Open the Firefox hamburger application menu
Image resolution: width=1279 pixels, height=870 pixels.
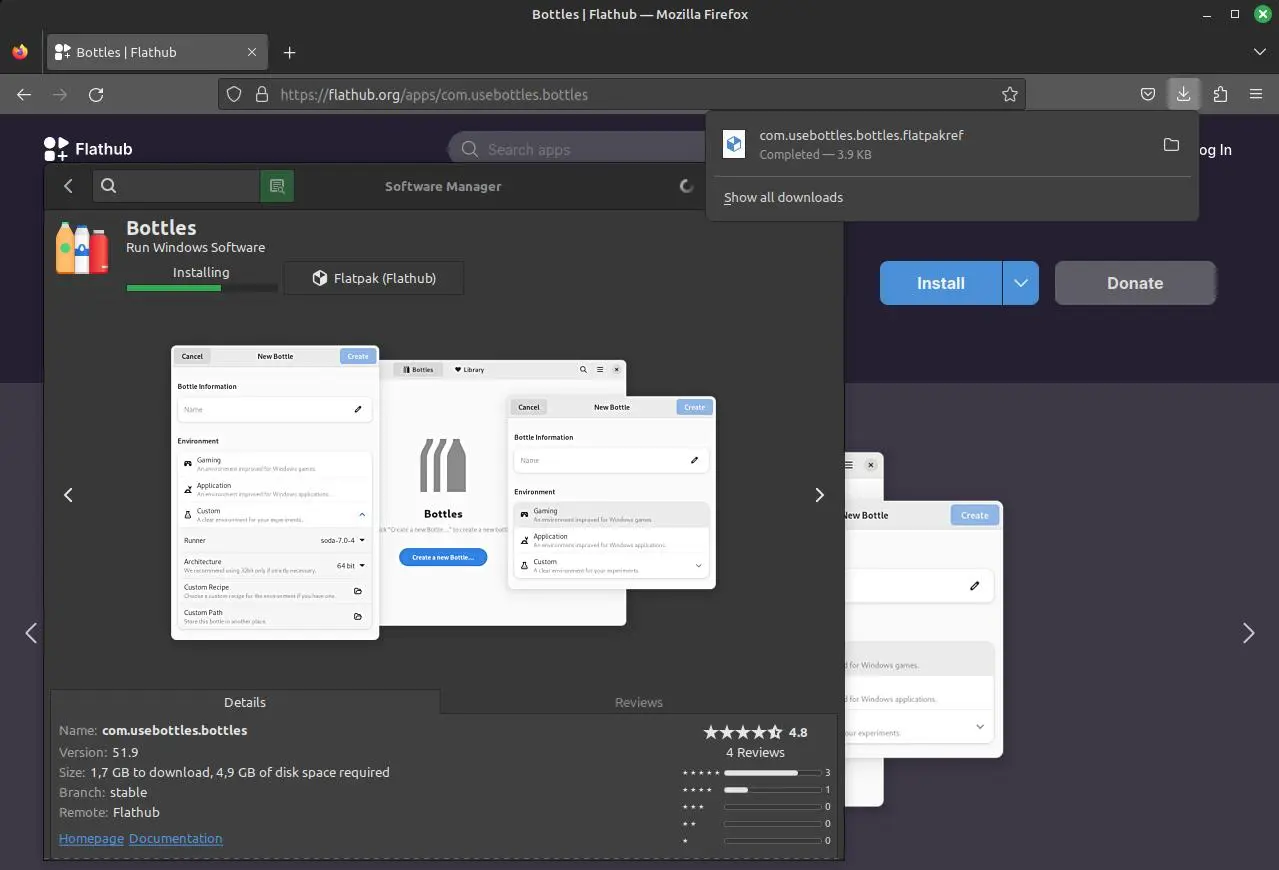(x=1256, y=94)
